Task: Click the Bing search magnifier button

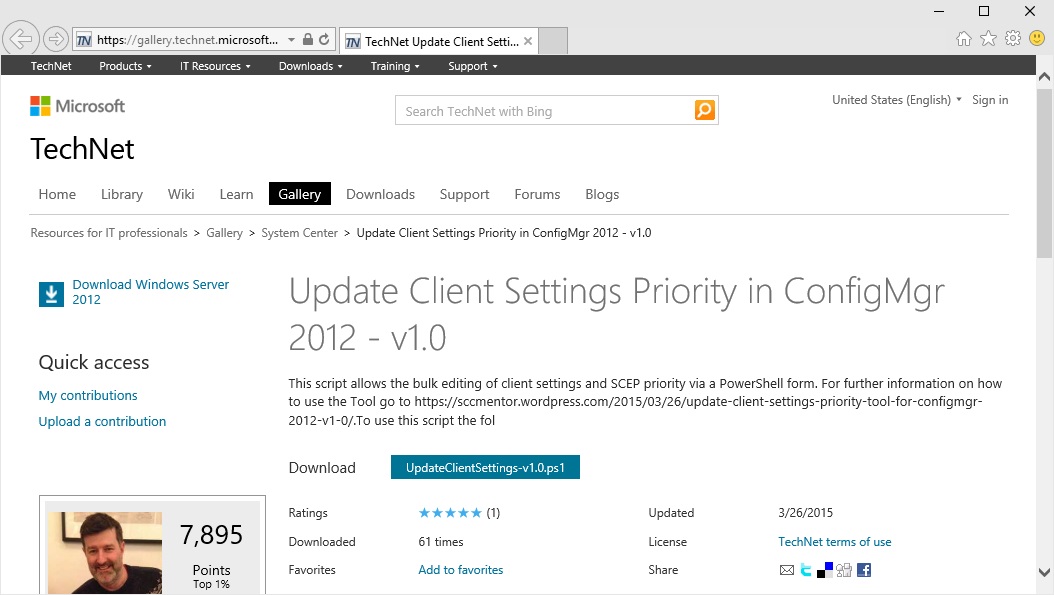Action: point(705,111)
